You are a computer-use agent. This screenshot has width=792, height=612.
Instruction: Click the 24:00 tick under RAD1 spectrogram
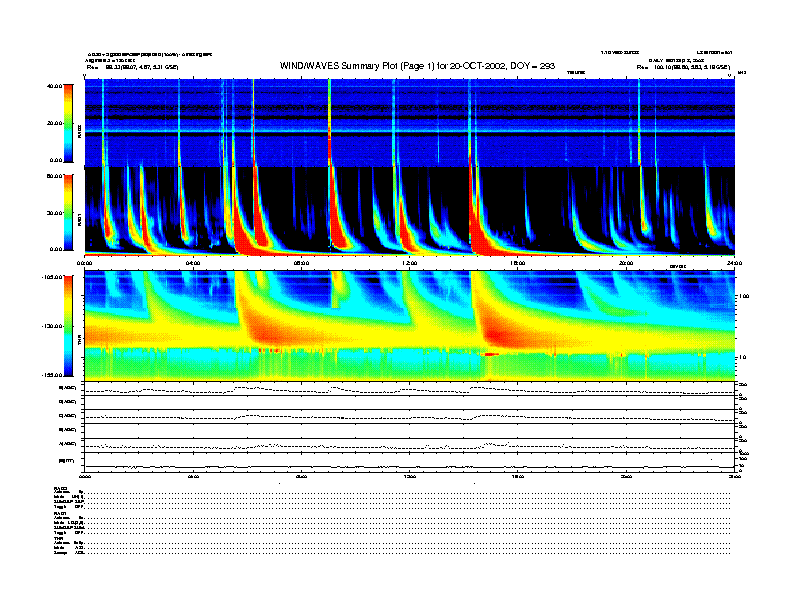734,263
